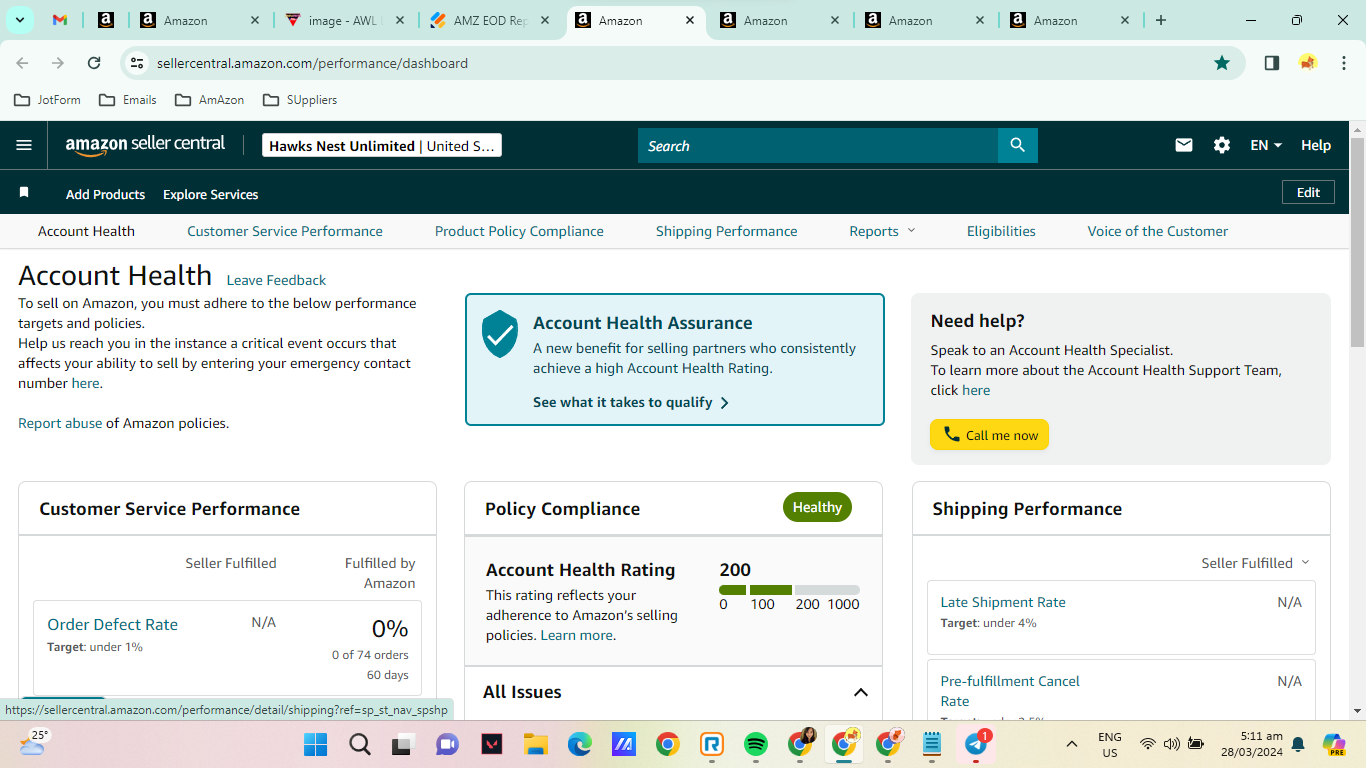The height and width of the screenshot is (768, 1366).
Task: Open the Pre-fulfillment Cancel Rate link
Action: tap(1010, 691)
